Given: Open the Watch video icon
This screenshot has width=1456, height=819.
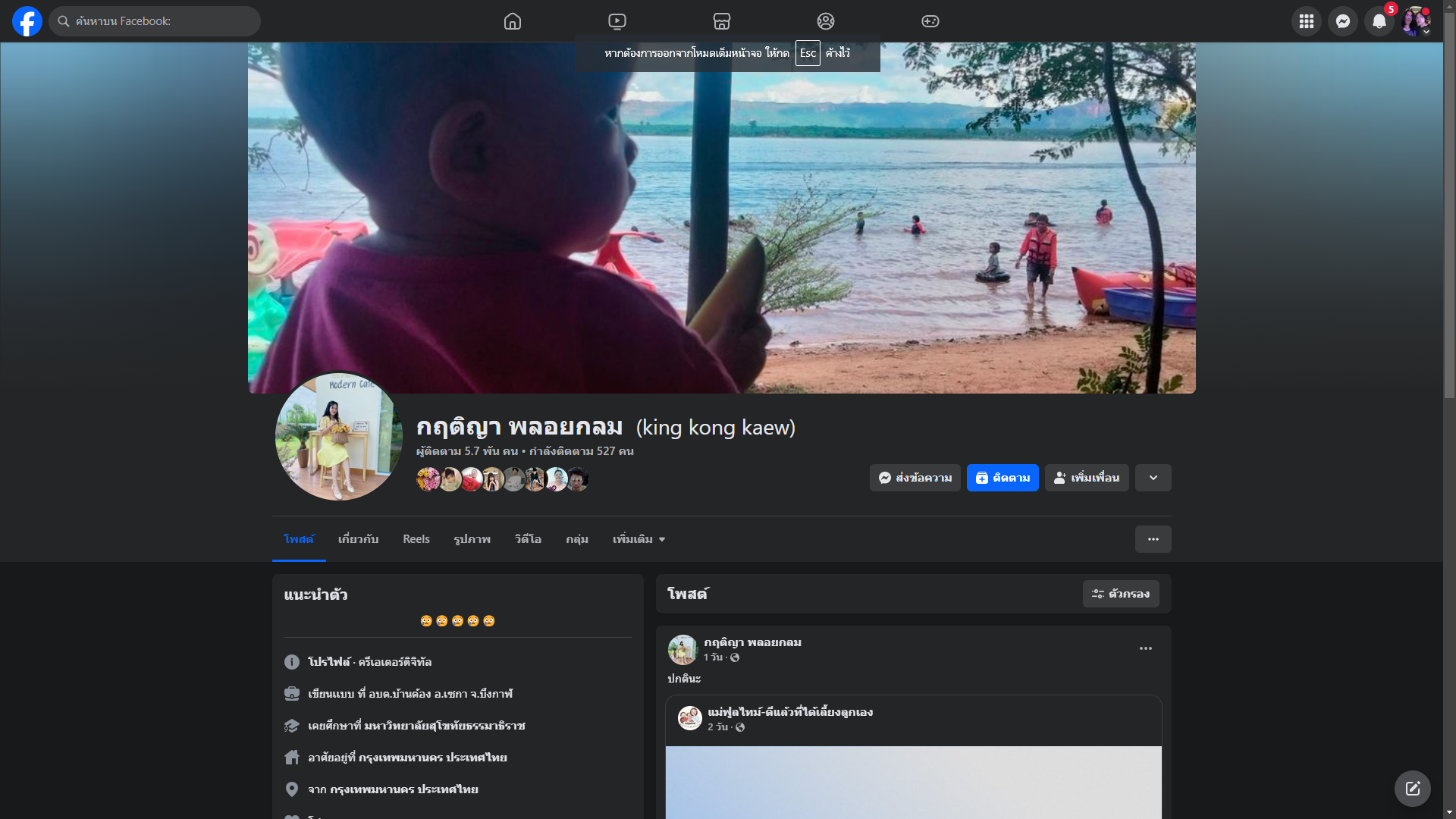Looking at the screenshot, I should (617, 21).
